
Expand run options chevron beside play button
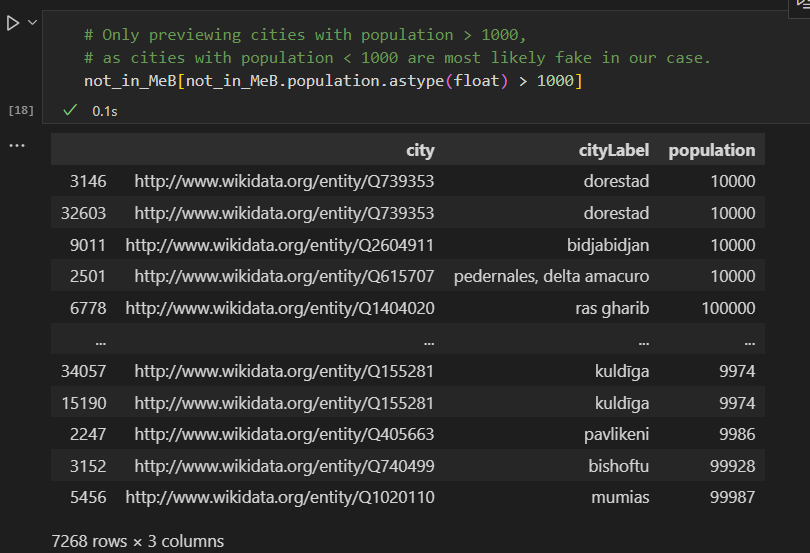(33, 23)
